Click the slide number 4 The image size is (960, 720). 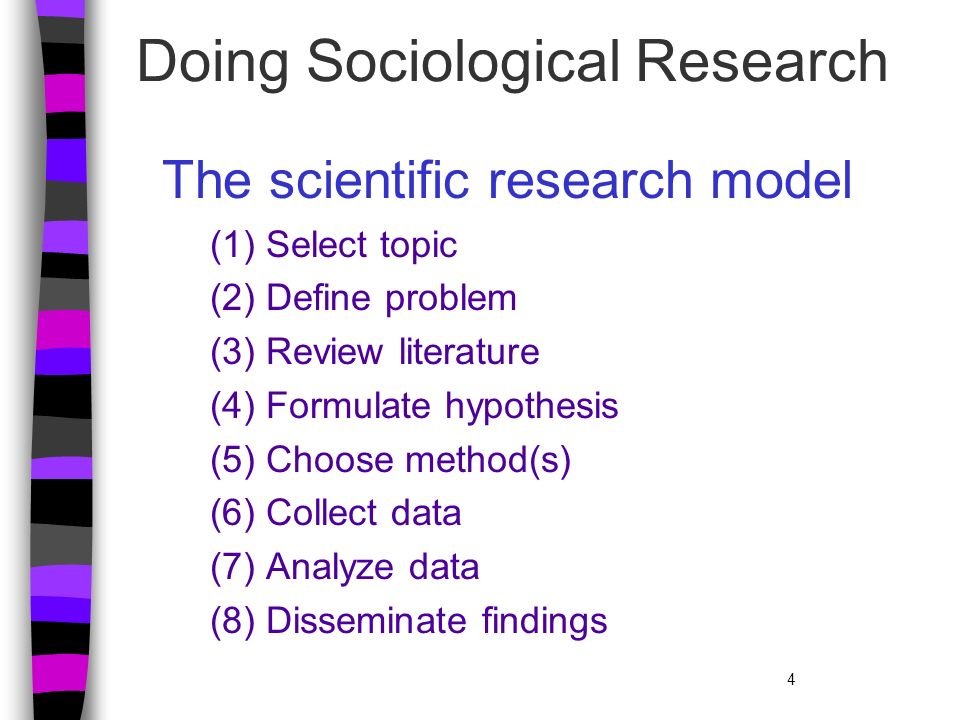pyautogui.click(x=791, y=680)
